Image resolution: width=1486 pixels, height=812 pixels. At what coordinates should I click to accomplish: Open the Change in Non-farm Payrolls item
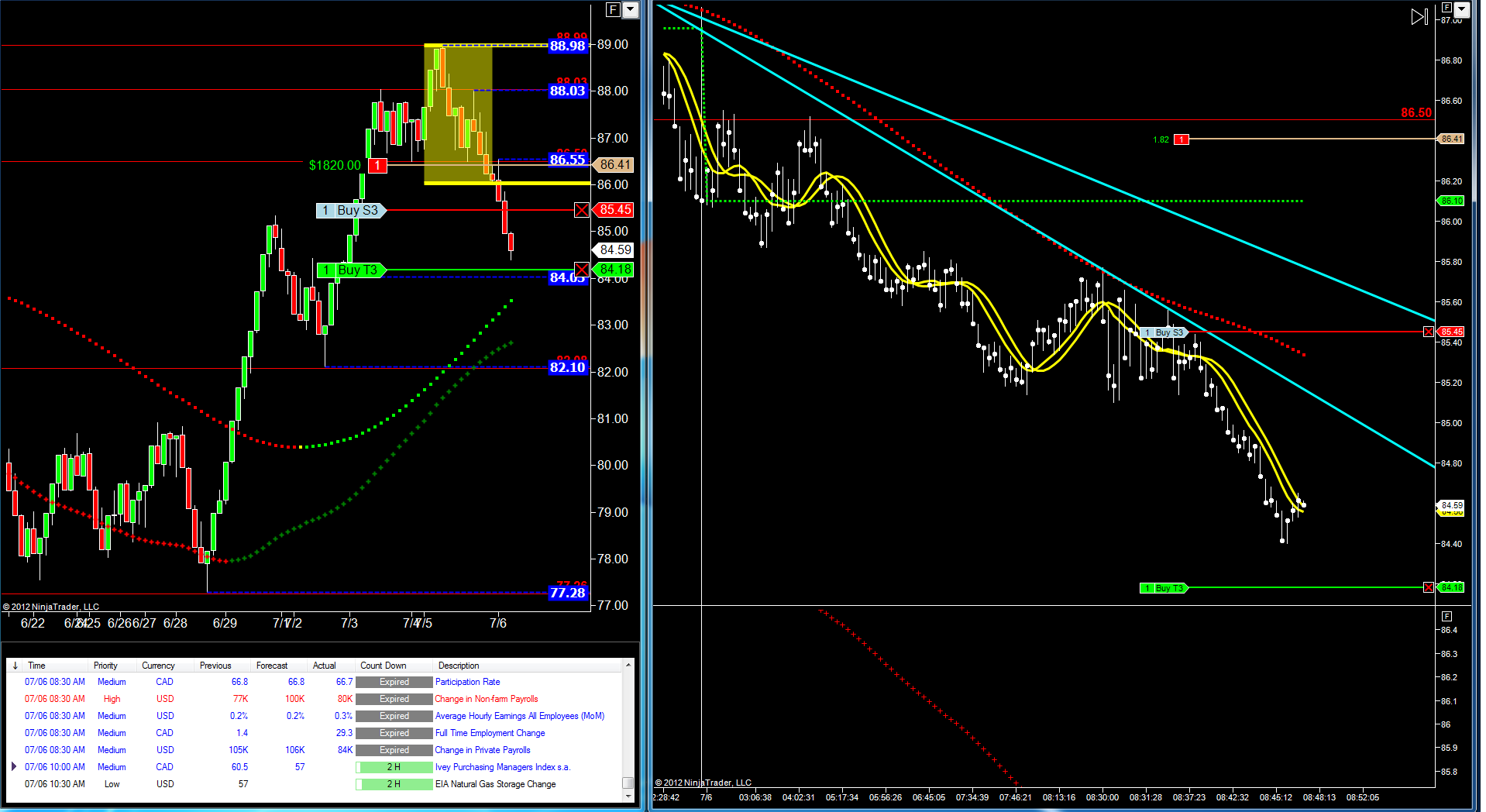coord(487,699)
